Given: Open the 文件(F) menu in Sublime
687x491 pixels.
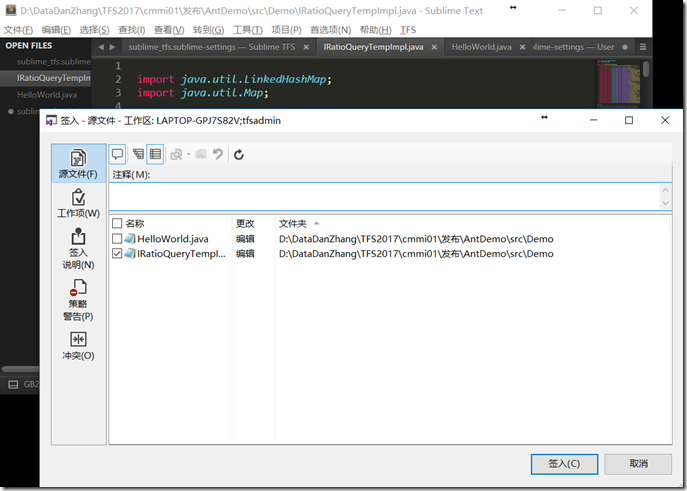Looking at the screenshot, I should (x=18, y=30).
